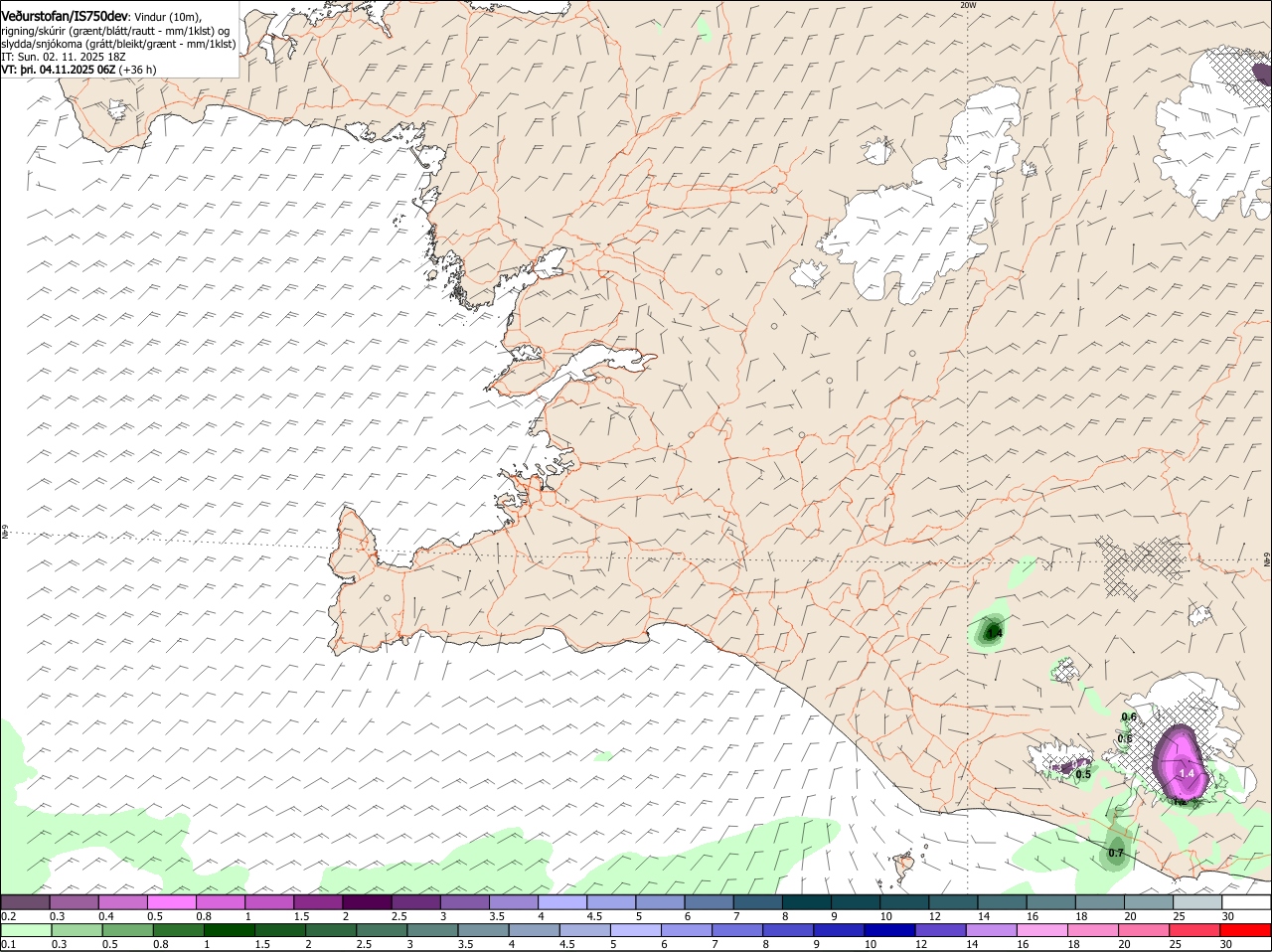Click the '25' label under the lower color scale
This screenshot has height=952, width=1272.
tap(1175, 945)
